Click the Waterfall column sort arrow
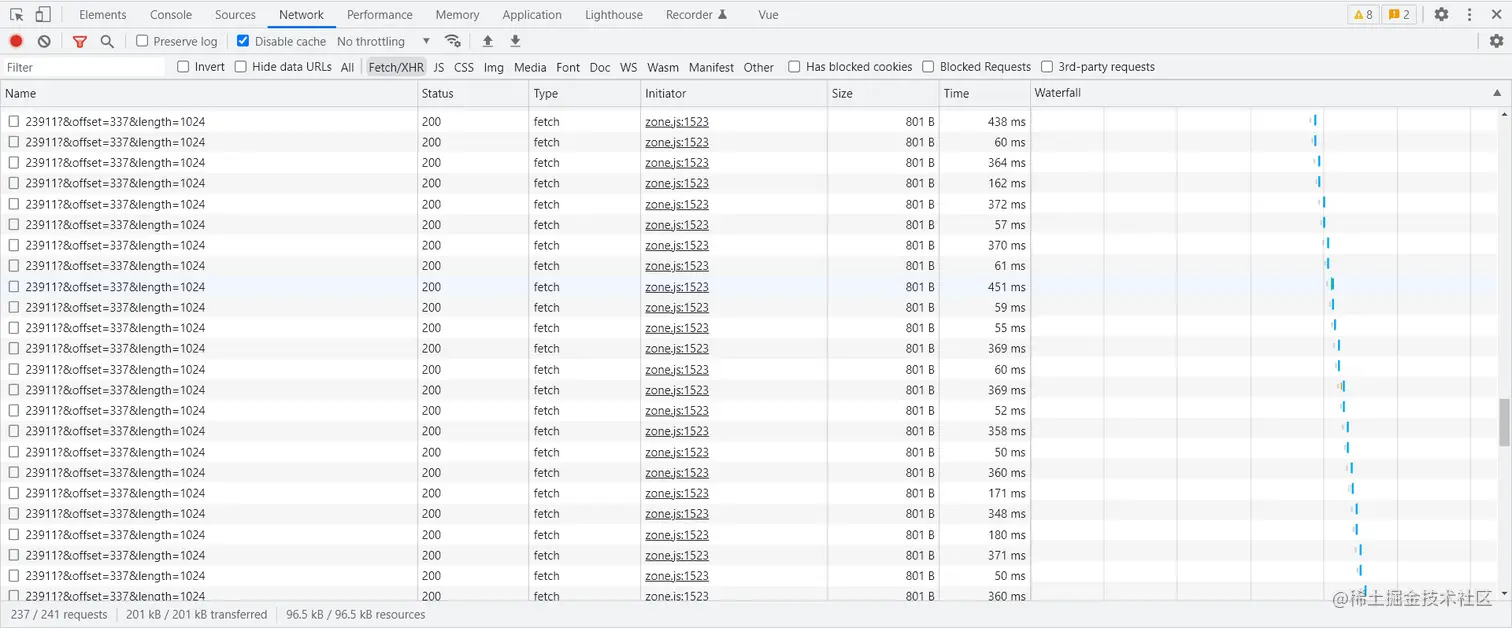This screenshot has height=628, width=1512. point(1497,93)
